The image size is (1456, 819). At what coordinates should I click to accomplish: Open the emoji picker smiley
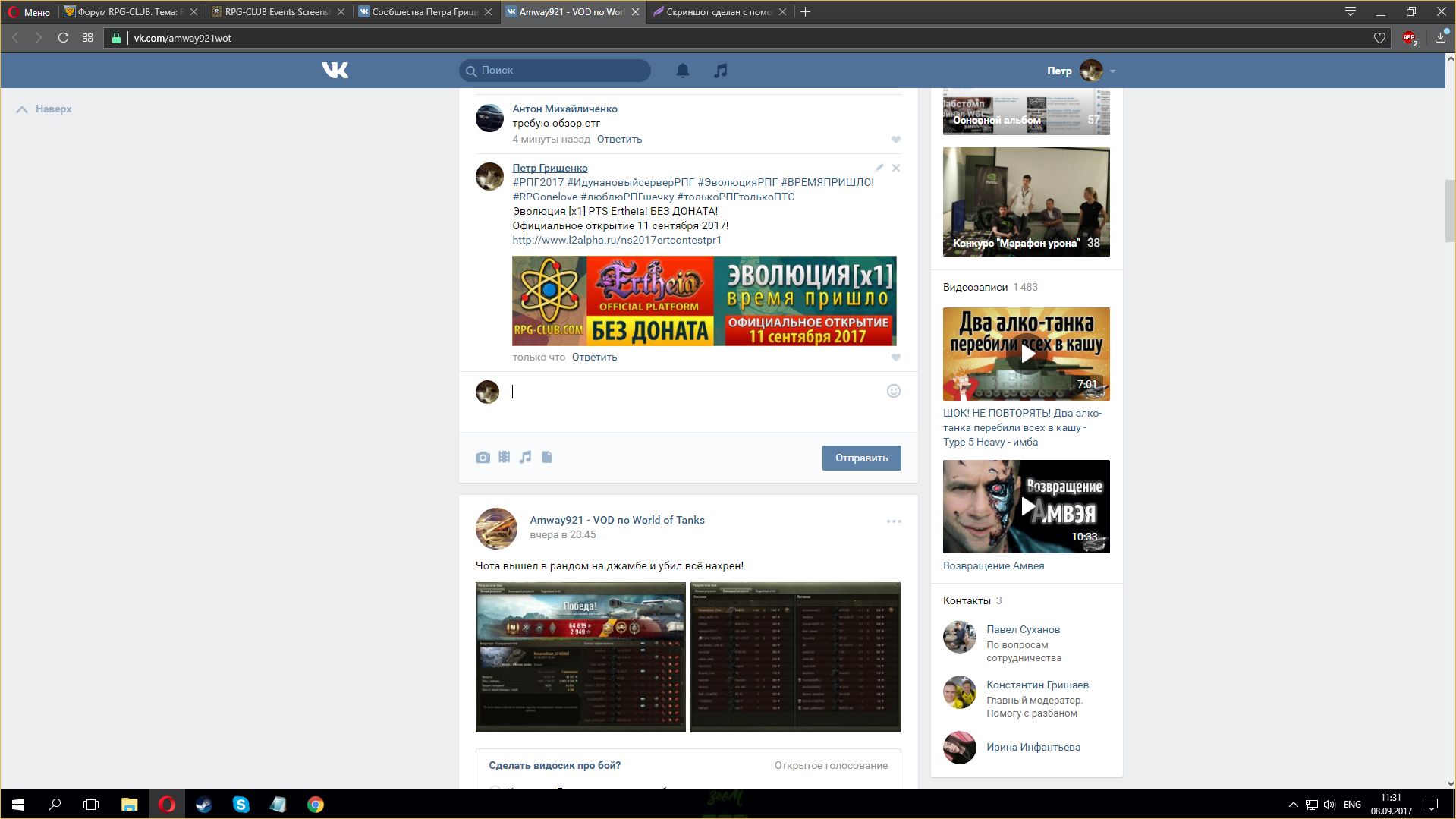(894, 391)
